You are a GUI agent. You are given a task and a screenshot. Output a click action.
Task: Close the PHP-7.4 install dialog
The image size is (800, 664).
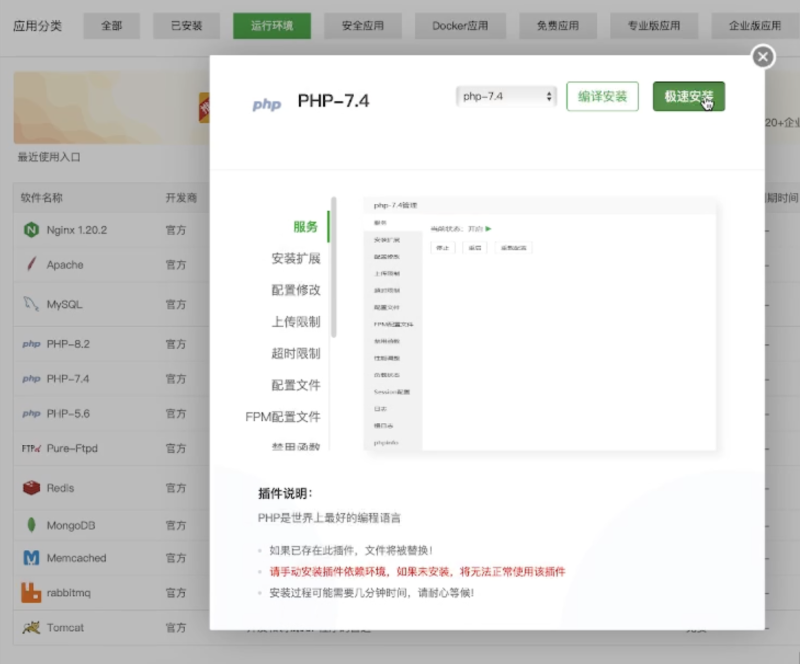click(x=763, y=57)
